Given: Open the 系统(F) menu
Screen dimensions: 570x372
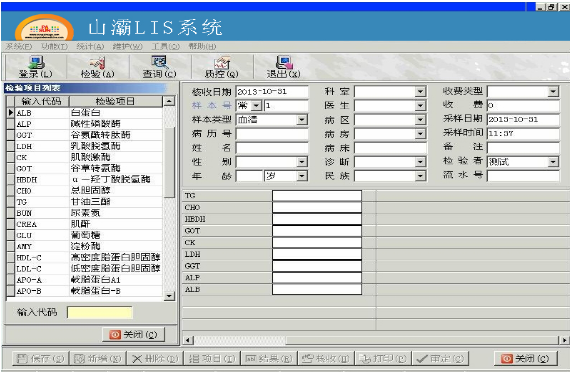Looking at the screenshot, I should click(19, 47).
